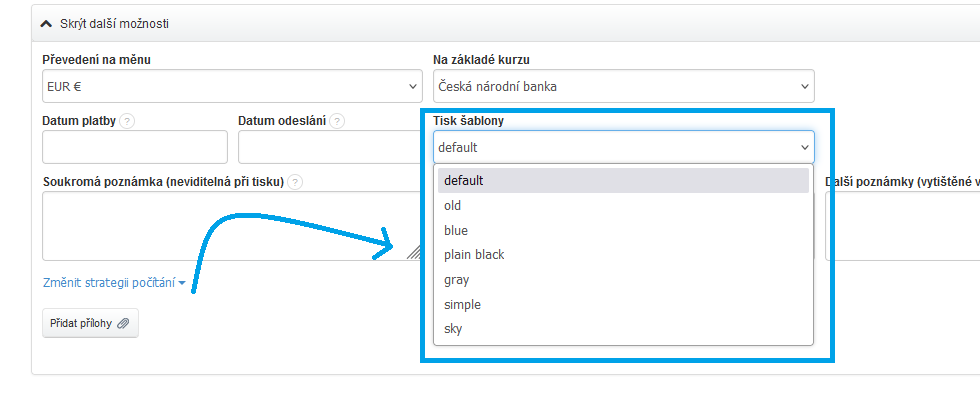Select the blue template option

622,230
